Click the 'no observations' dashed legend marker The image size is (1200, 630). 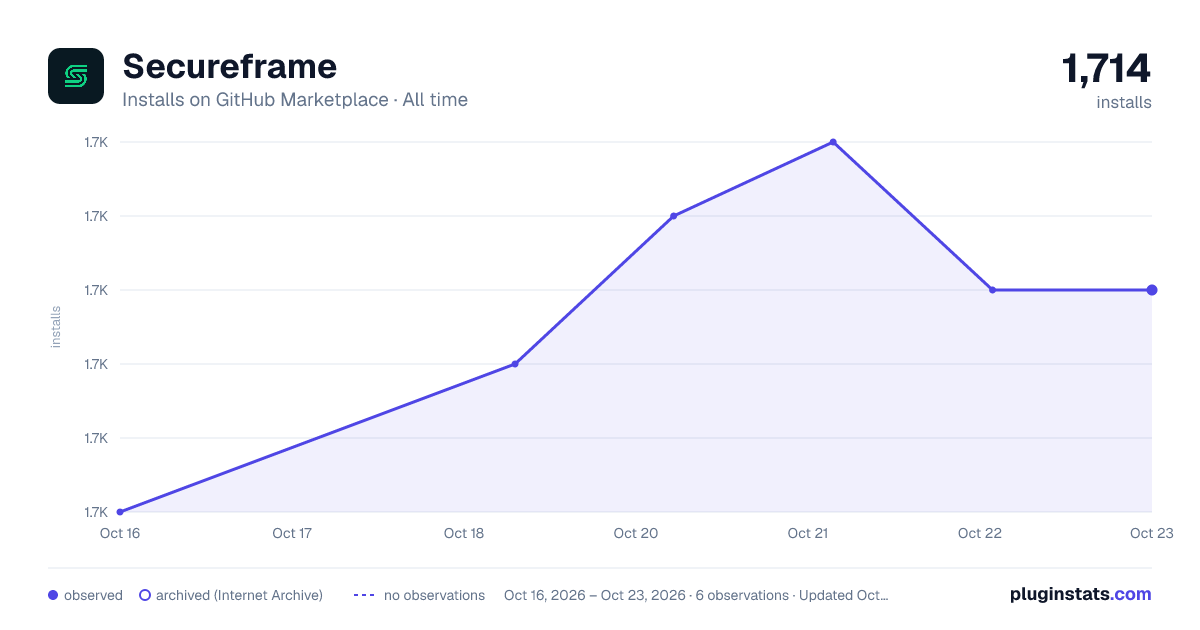[x=364, y=595]
